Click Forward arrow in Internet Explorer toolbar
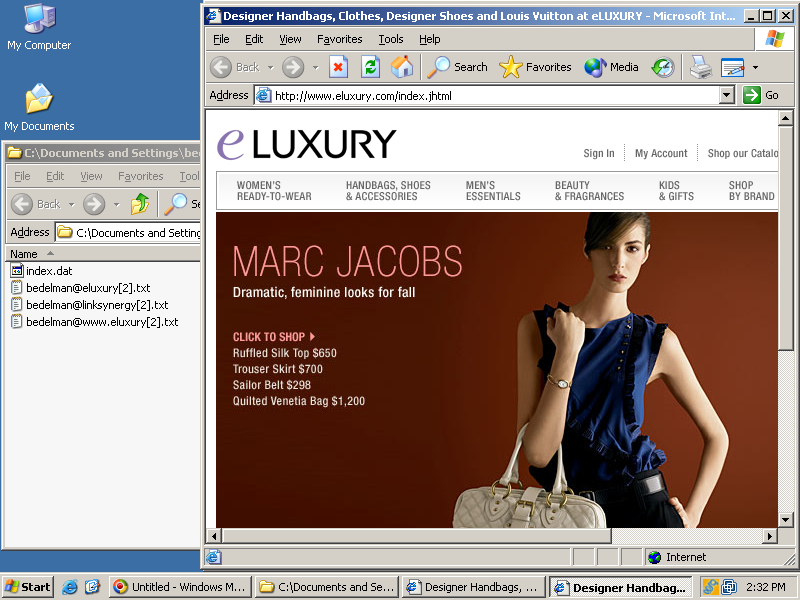Image resolution: width=800 pixels, height=600 pixels. tap(293, 67)
